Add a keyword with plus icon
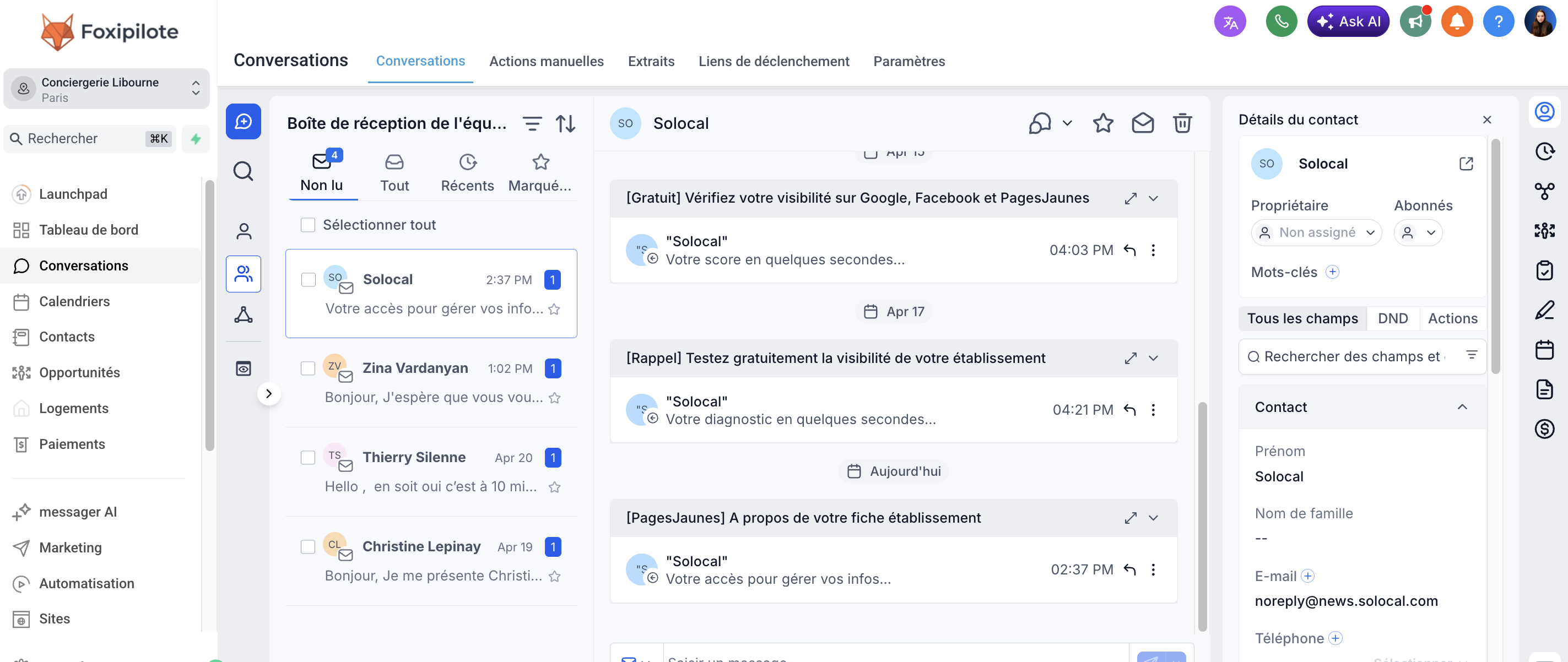Image resolution: width=1568 pixels, height=662 pixels. 1332,272
